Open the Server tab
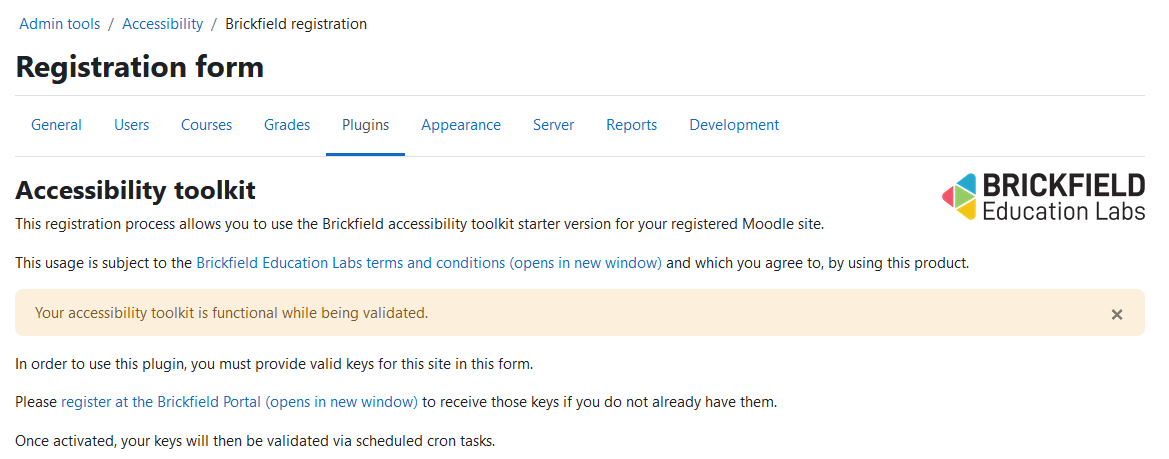The width and height of the screenshot is (1169, 459). coord(553,125)
